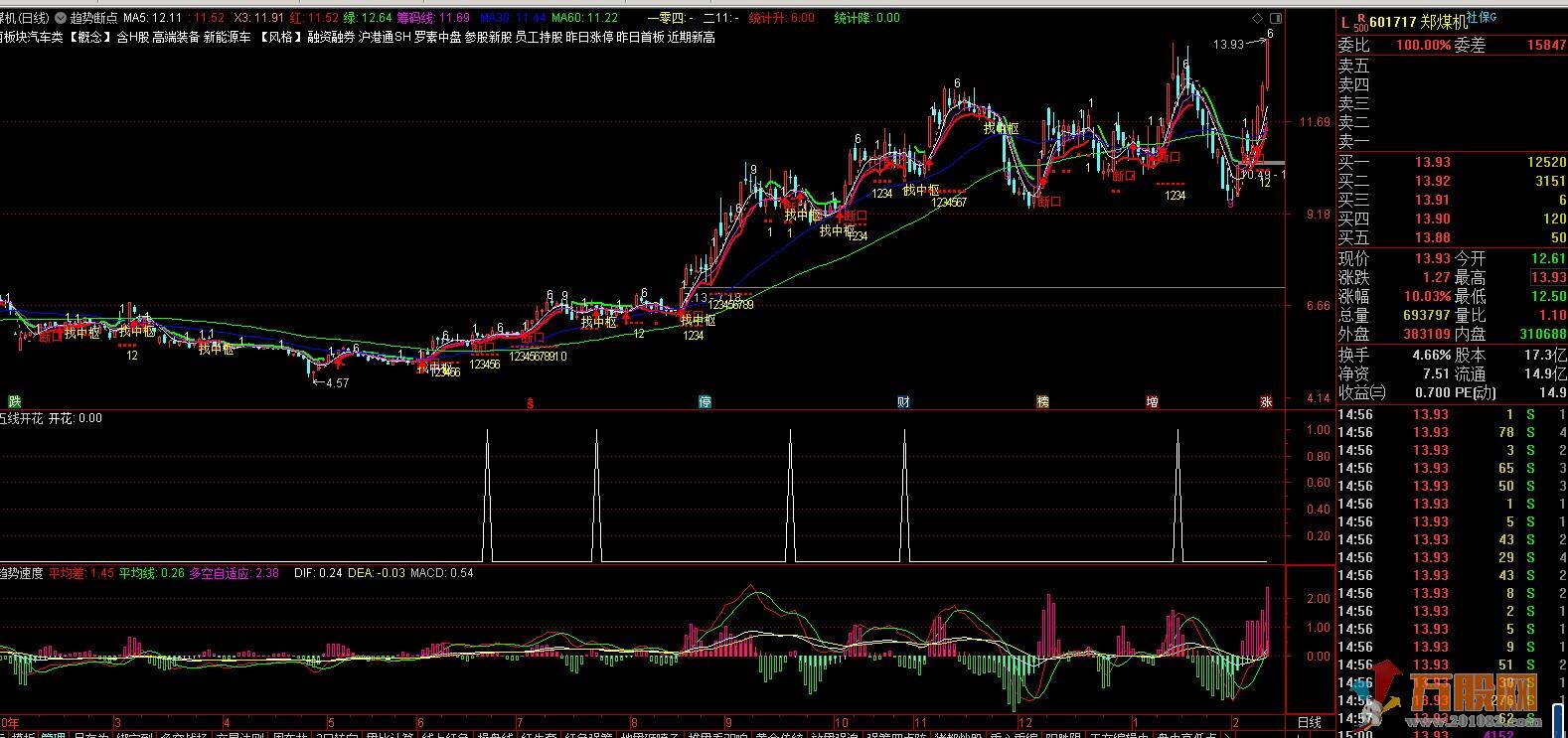Click the 买五 row at 13.88
The image size is (1568, 738).
[1452, 237]
